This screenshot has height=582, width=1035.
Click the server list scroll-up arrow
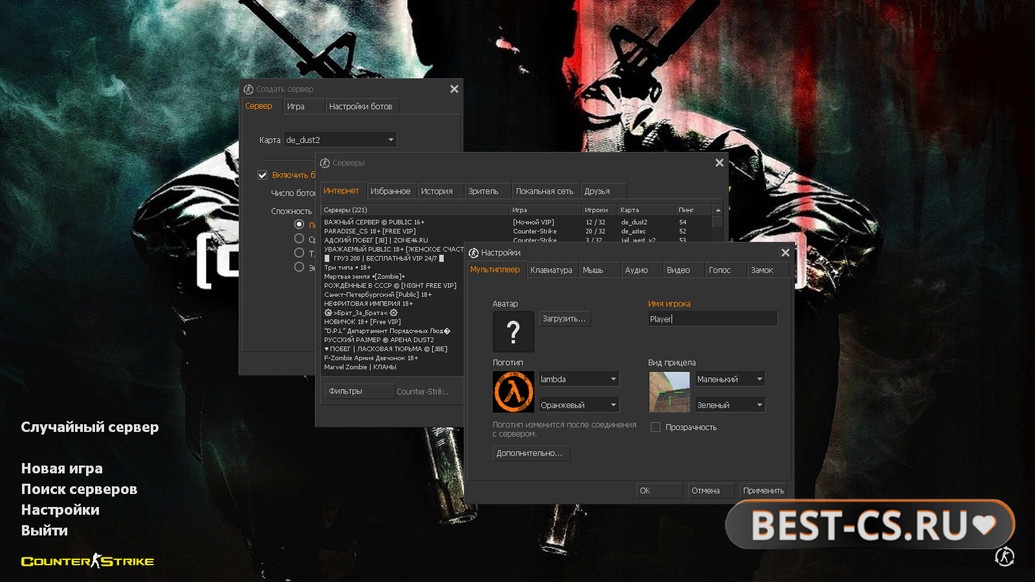pyautogui.click(x=718, y=210)
